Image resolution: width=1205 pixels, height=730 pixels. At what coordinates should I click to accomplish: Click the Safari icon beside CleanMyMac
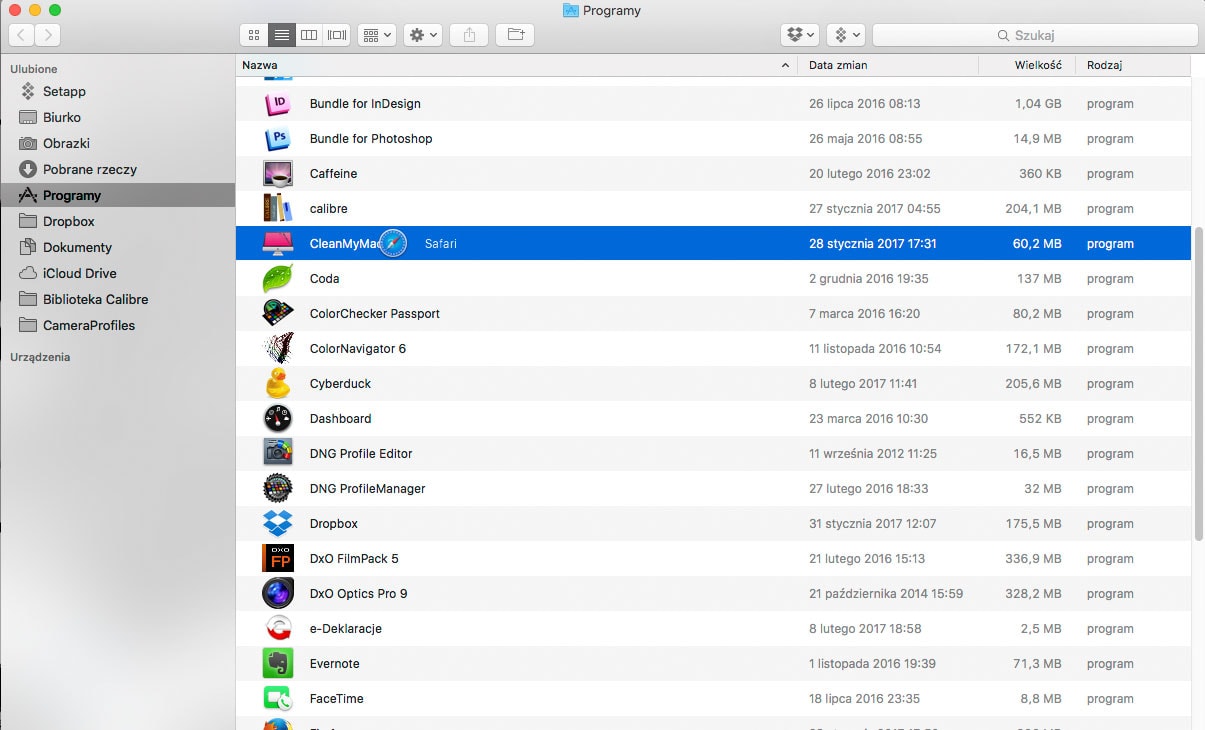pos(394,242)
